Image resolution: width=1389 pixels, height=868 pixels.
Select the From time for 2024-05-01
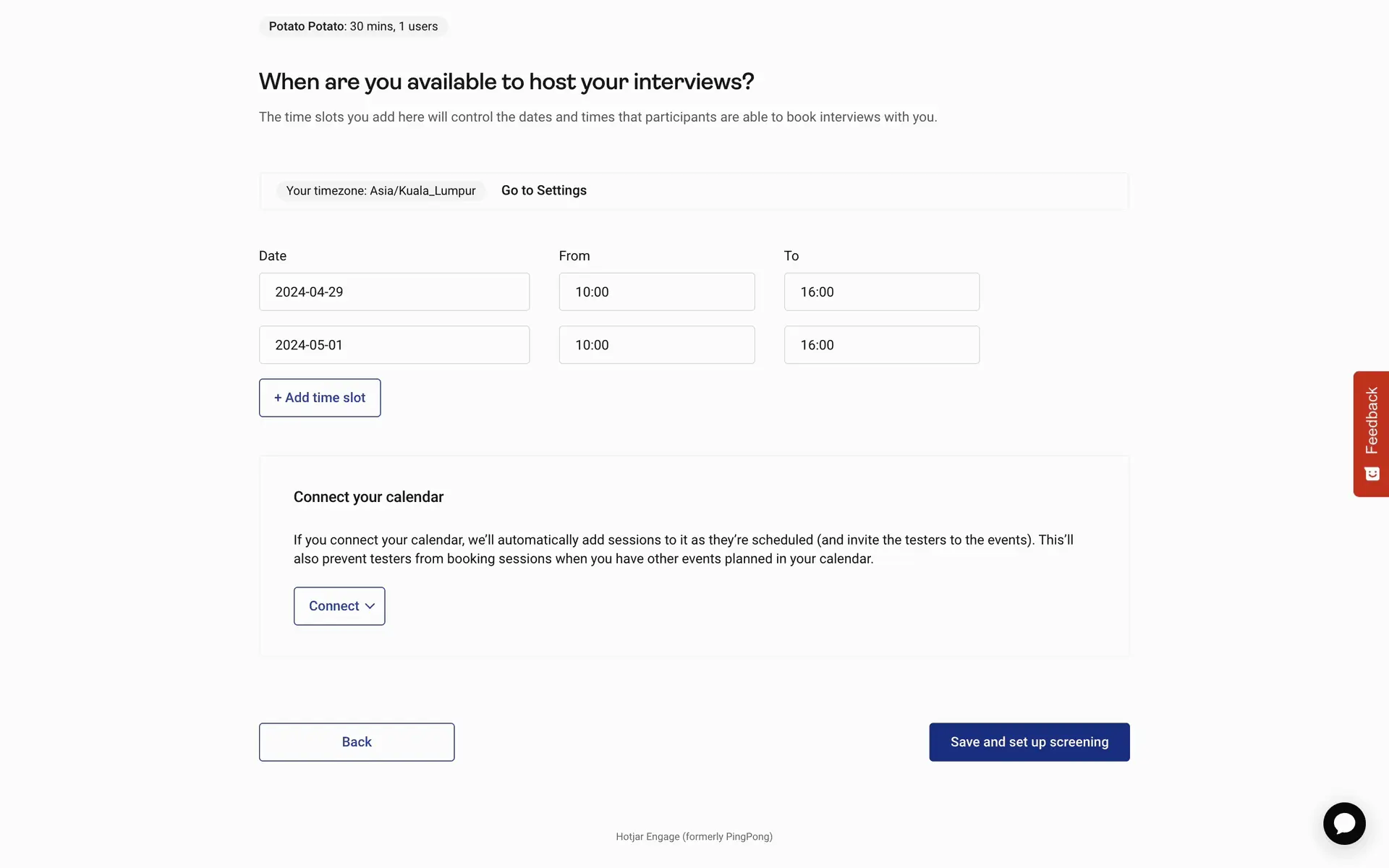[656, 345]
